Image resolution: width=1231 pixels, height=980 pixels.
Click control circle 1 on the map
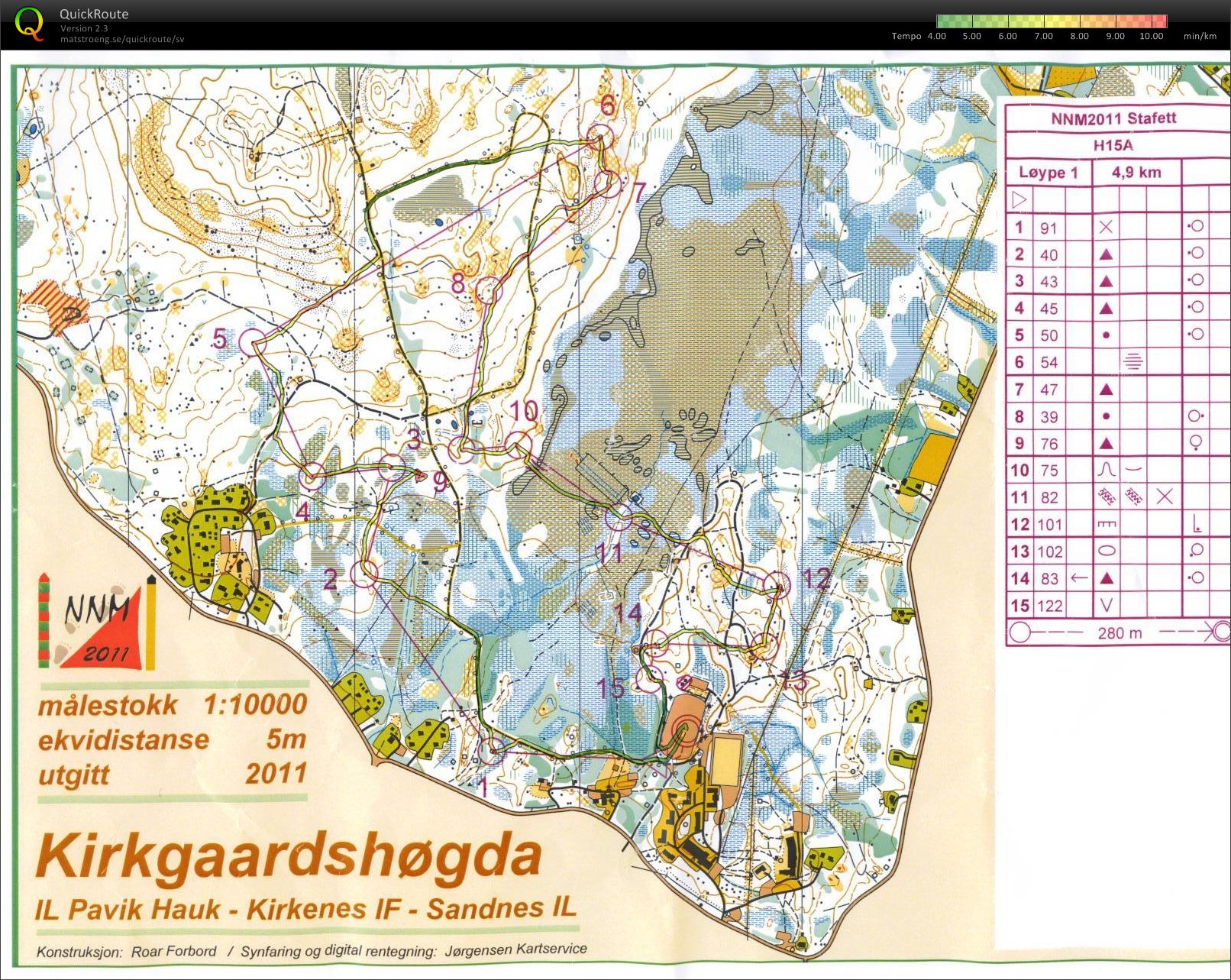[492, 751]
